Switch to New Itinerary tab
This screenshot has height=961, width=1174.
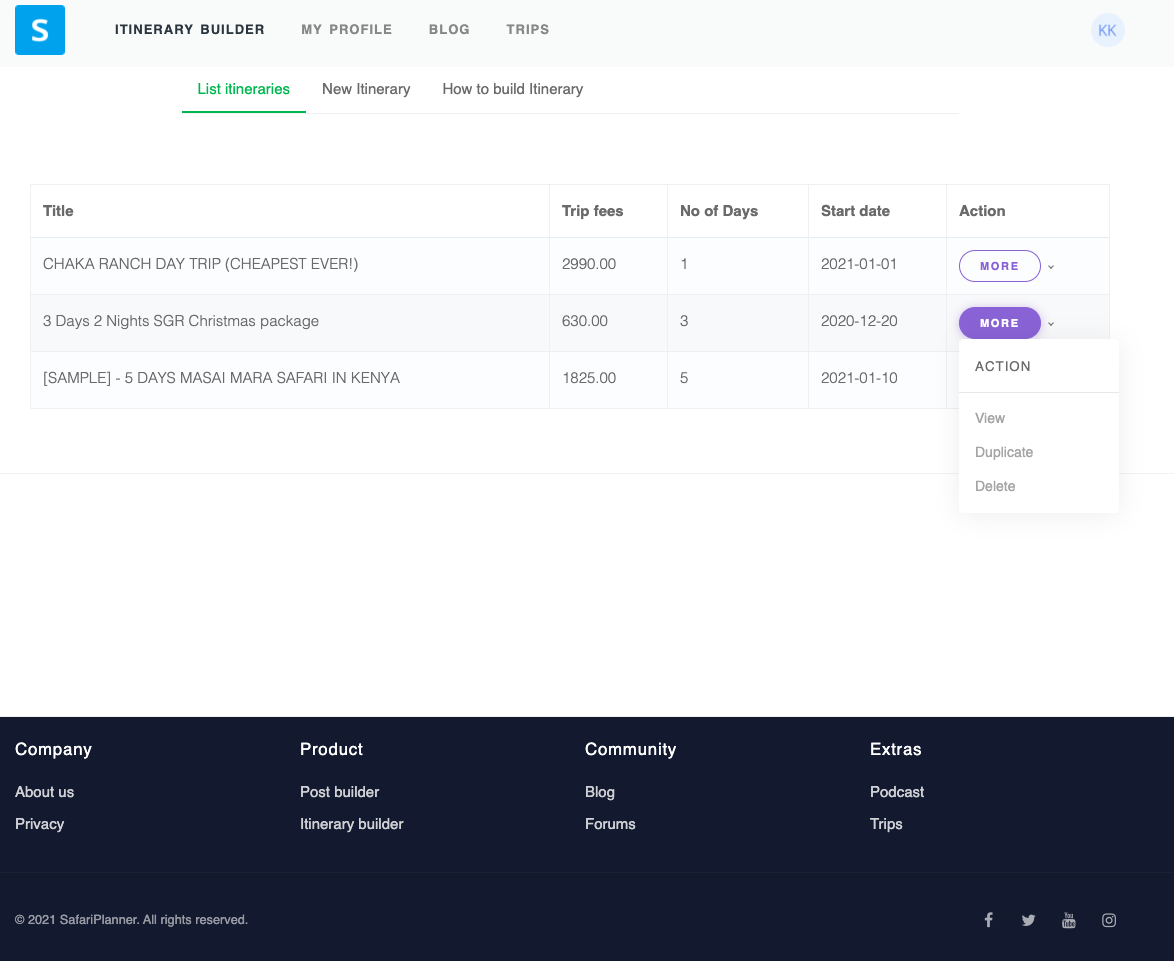point(366,89)
